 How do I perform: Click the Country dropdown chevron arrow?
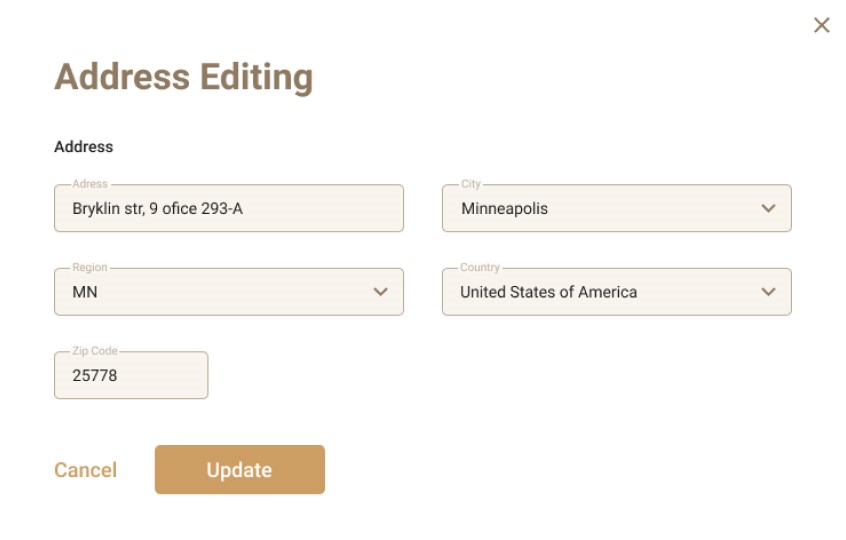coord(768,292)
